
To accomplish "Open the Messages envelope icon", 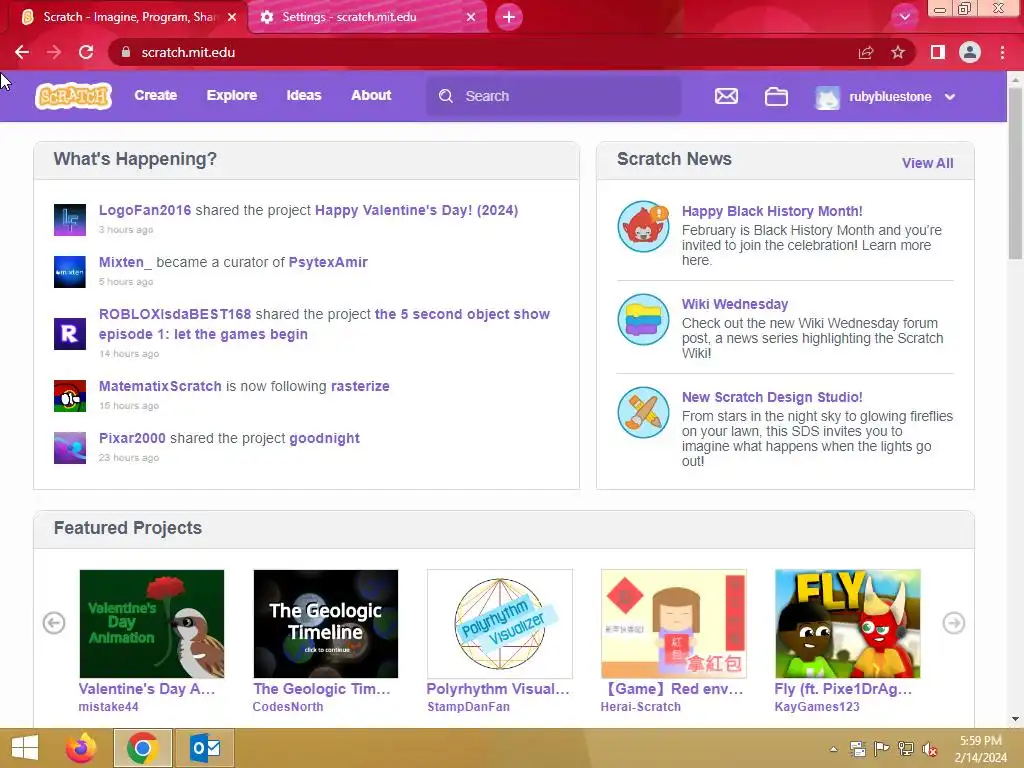I will pos(726,96).
